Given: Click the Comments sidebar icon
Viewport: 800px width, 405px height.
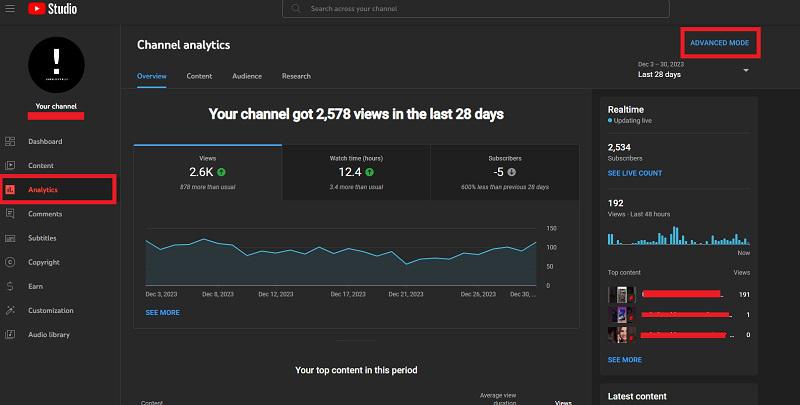Looking at the screenshot, I should click(10, 214).
